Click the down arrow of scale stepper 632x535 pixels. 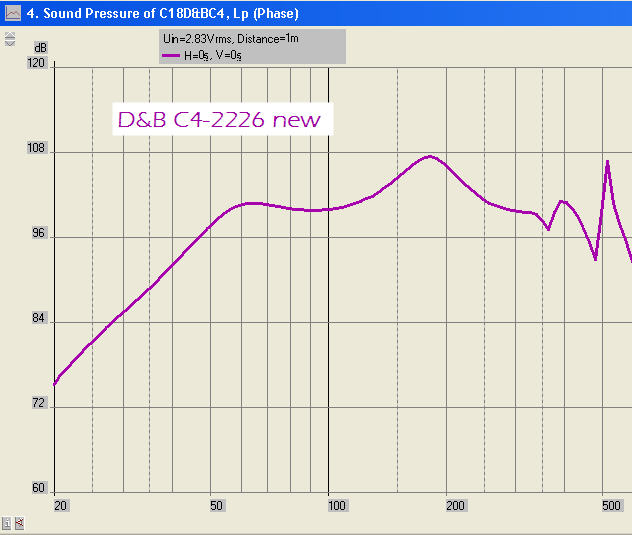(10, 43)
